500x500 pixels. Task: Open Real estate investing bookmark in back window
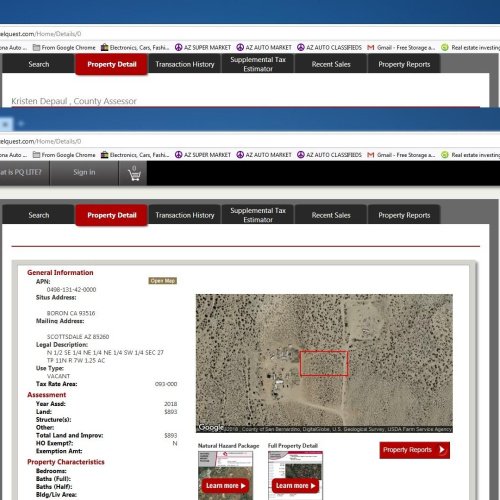(x=470, y=48)
